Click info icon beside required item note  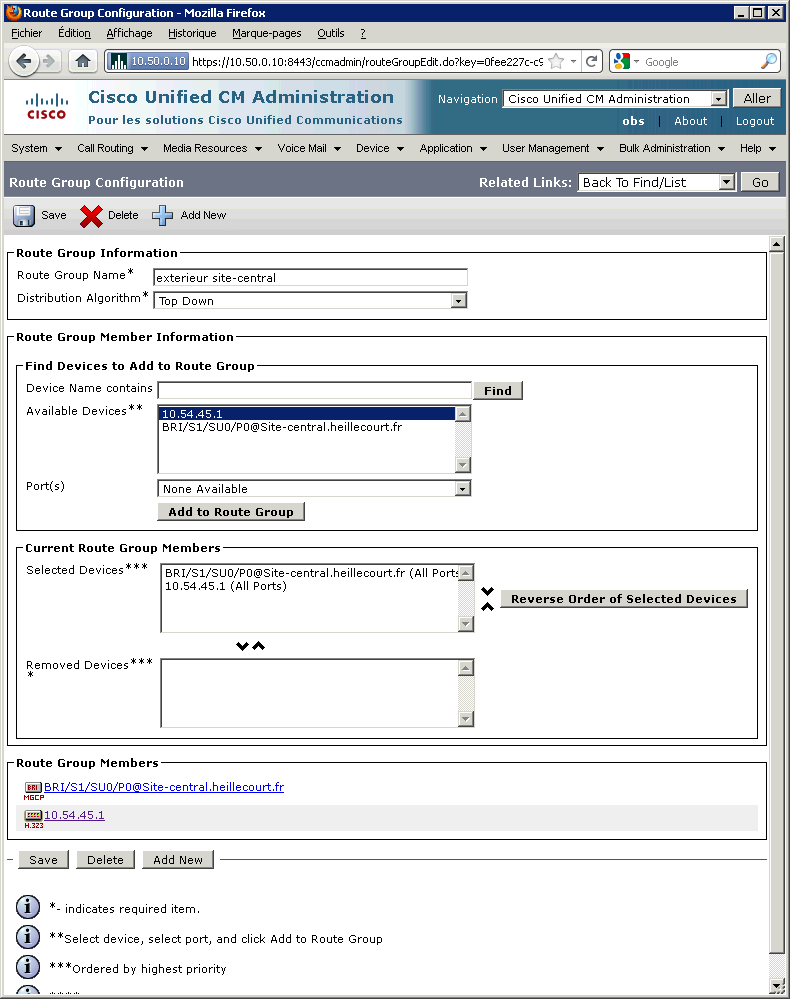click(28, 907)
